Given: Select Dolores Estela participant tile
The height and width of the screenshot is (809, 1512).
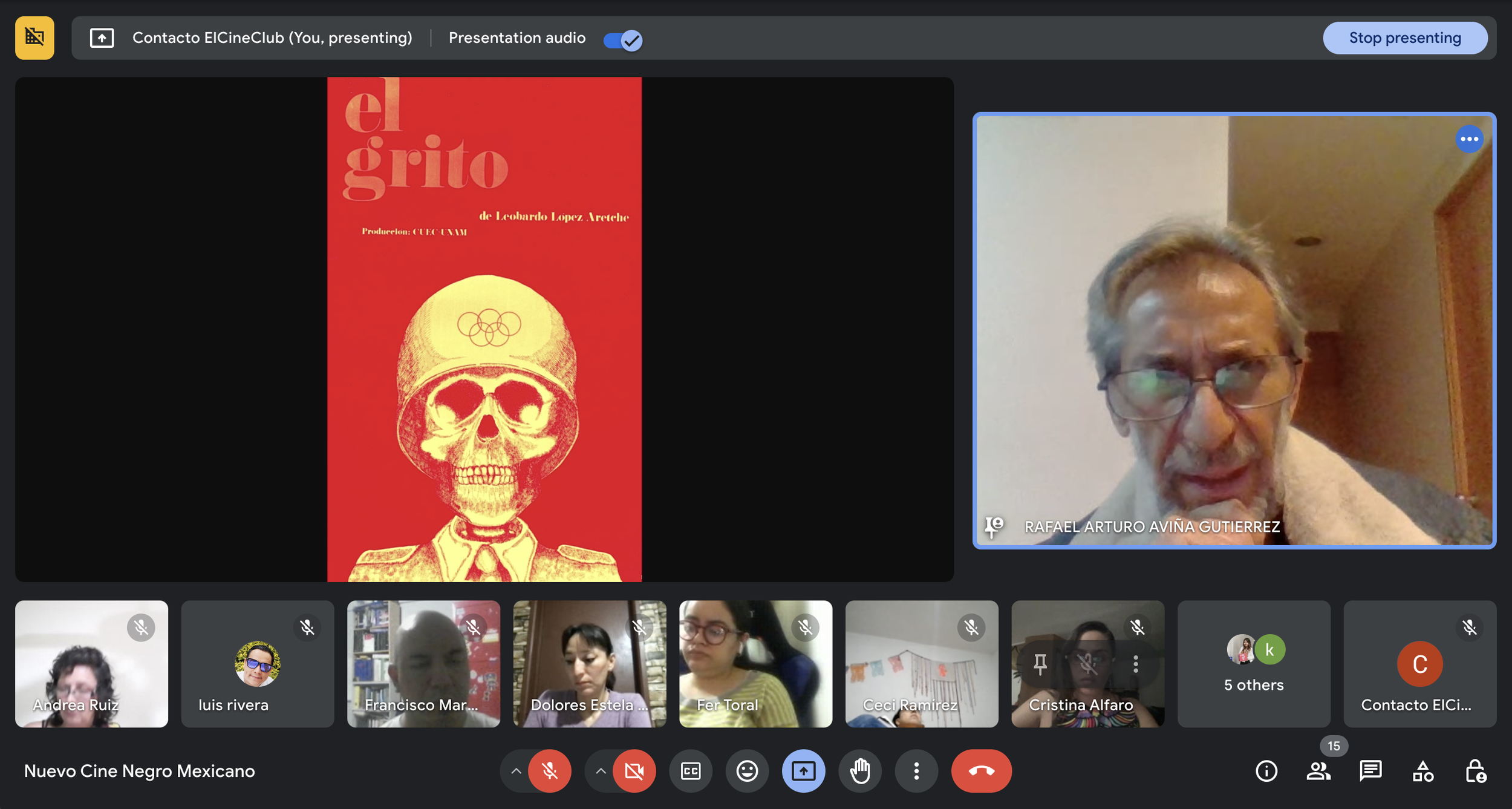Looking at the screenshot, I should pos(590,664).
